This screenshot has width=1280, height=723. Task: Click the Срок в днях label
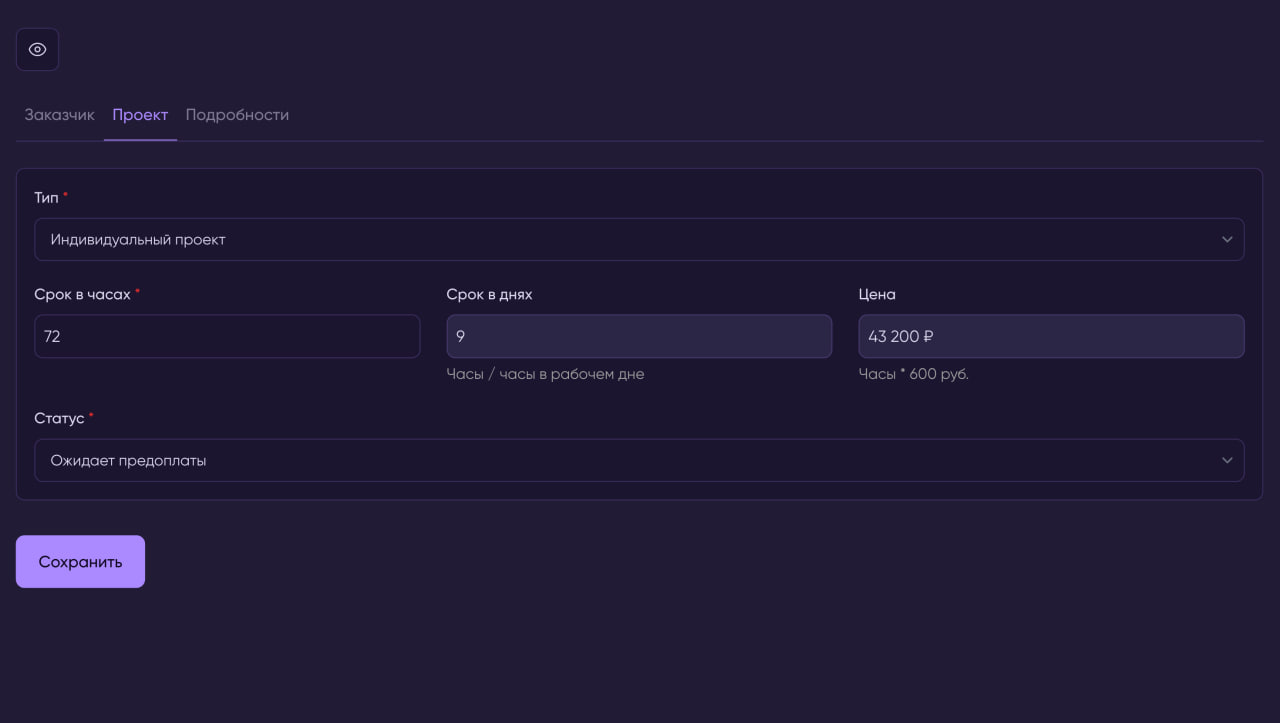[489, 295]
